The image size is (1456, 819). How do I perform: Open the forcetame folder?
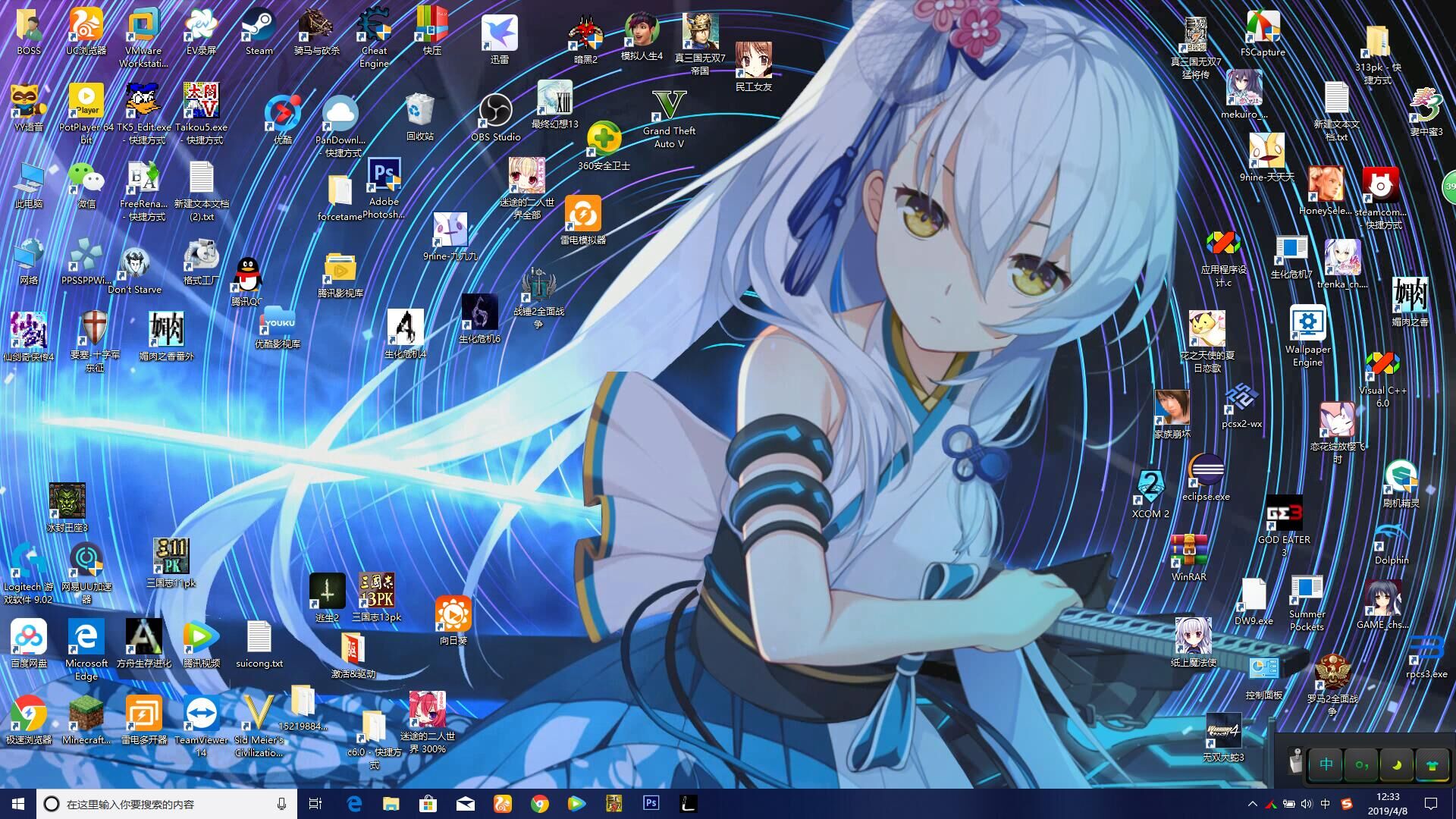pos(340,198)
